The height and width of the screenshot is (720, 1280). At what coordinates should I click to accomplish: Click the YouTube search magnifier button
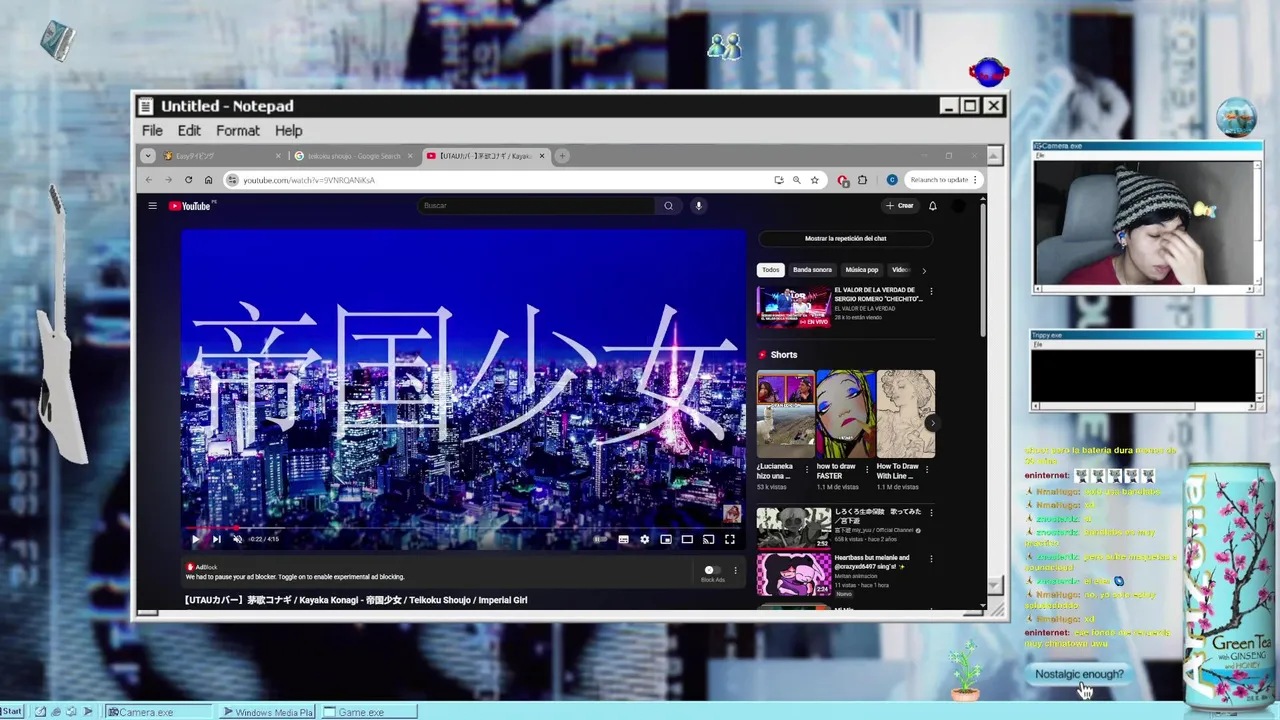(669, 206)
